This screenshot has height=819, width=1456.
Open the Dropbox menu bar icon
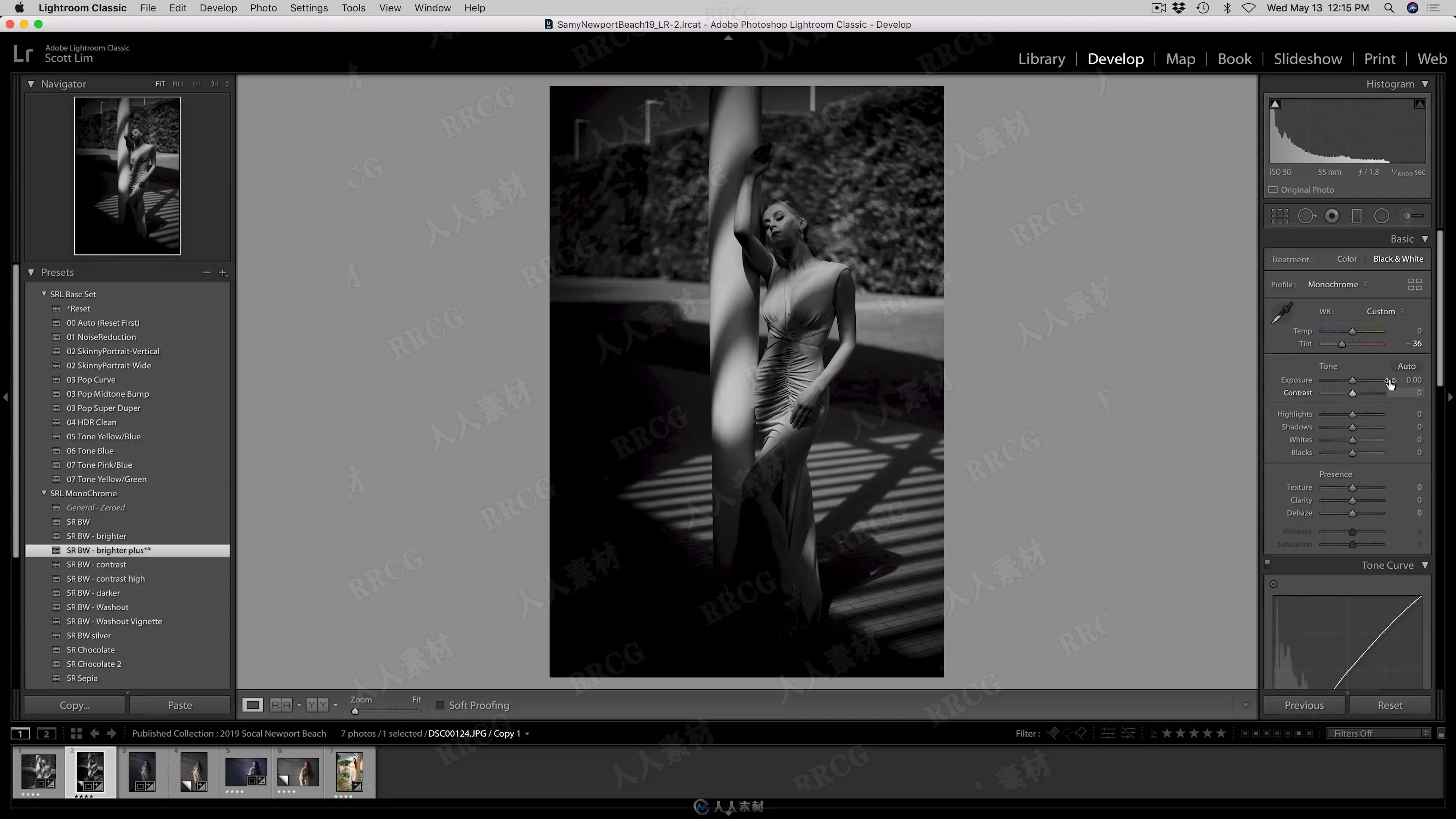pos(1179,8)
